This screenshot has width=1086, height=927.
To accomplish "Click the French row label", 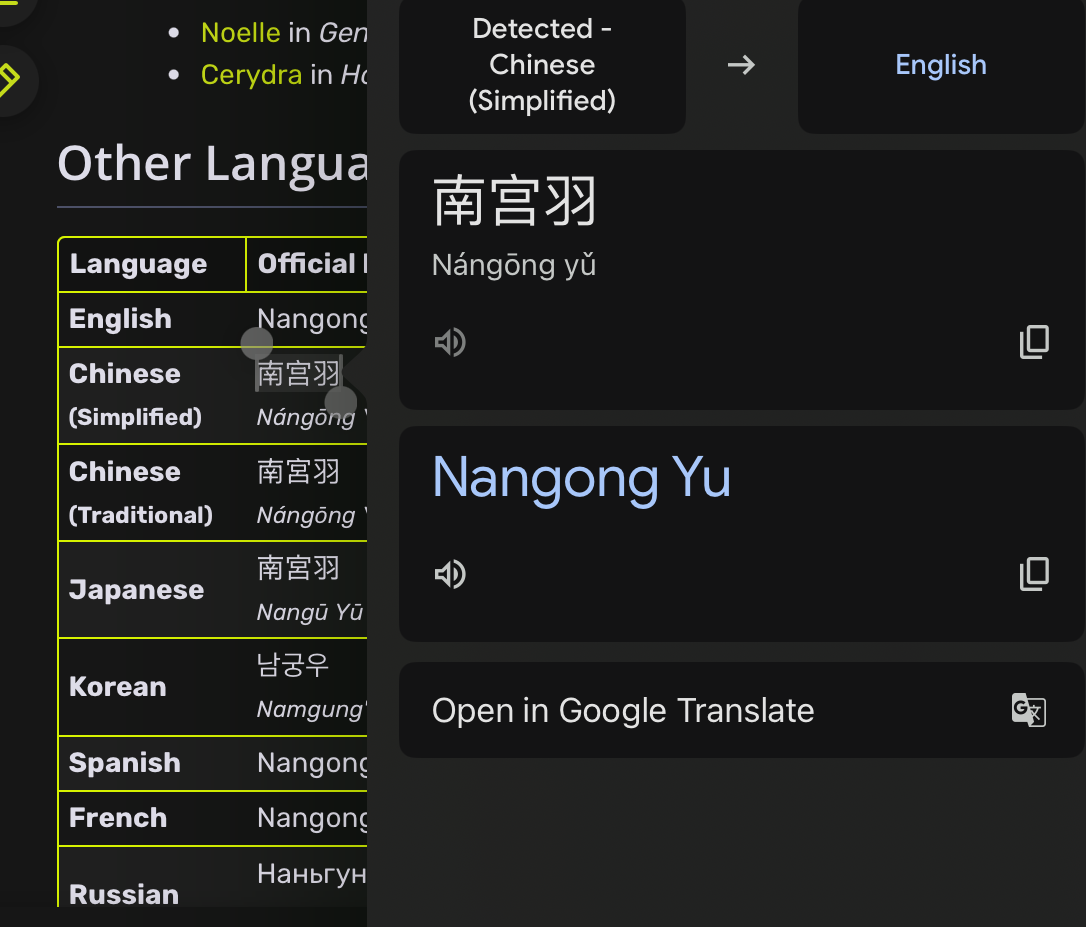I will tap(118, 818).
